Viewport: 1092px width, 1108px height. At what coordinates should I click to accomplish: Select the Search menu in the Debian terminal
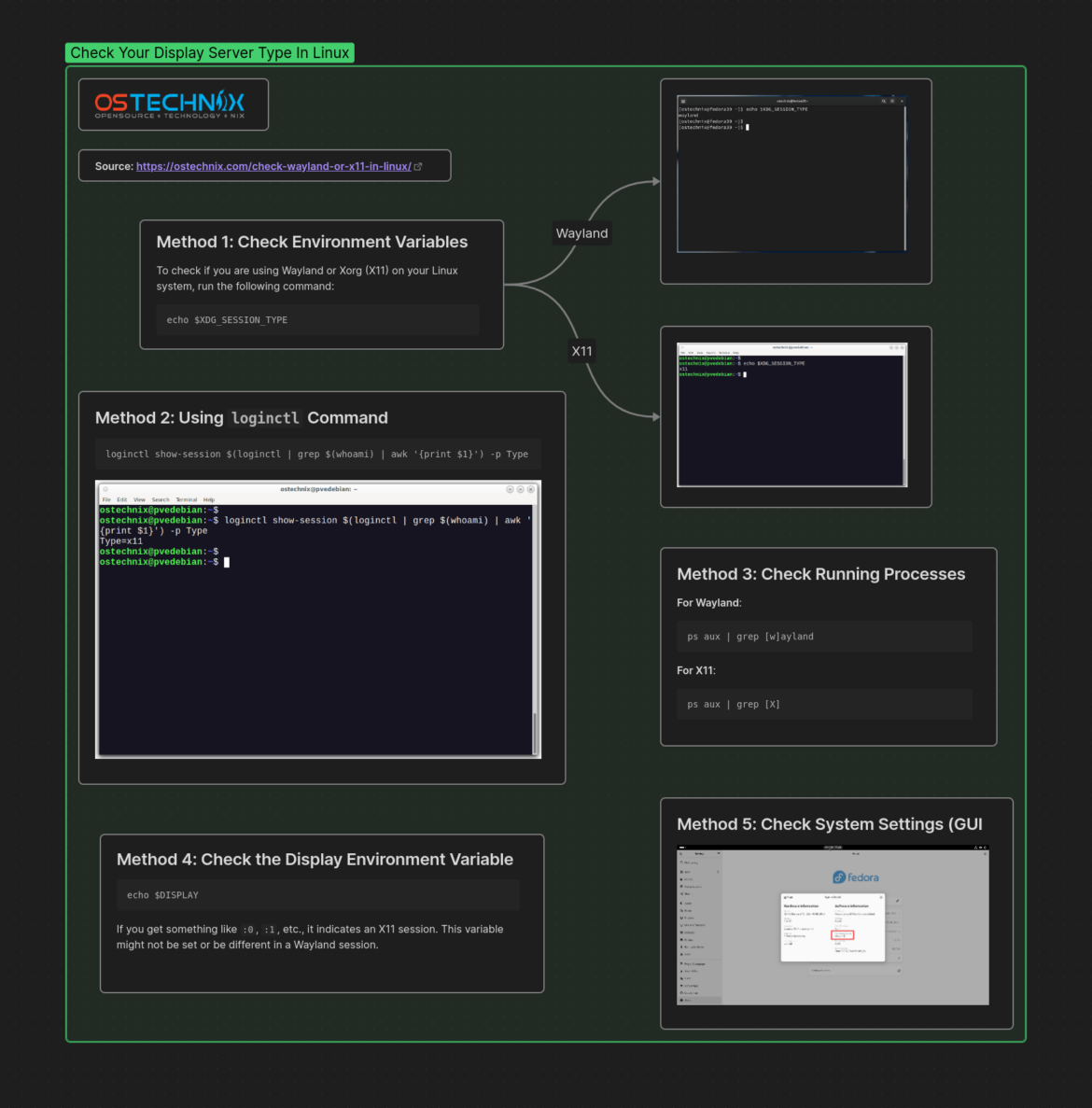161,499
